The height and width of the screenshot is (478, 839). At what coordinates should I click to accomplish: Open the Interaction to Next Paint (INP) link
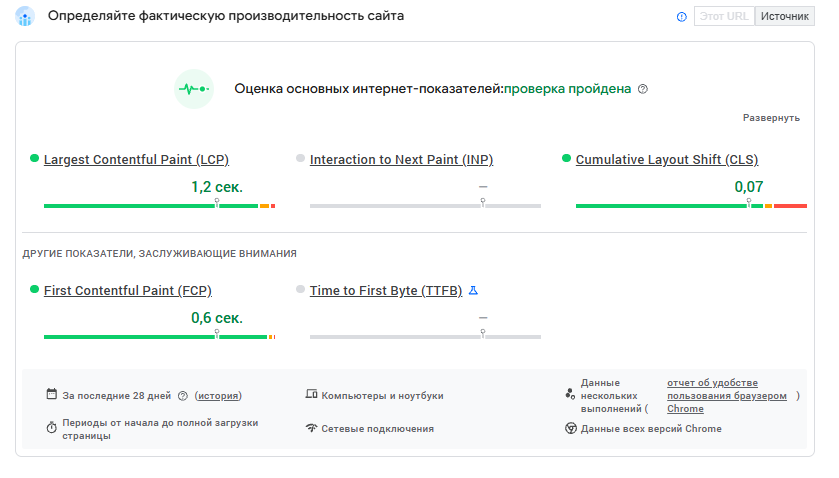tap(401, 159)
